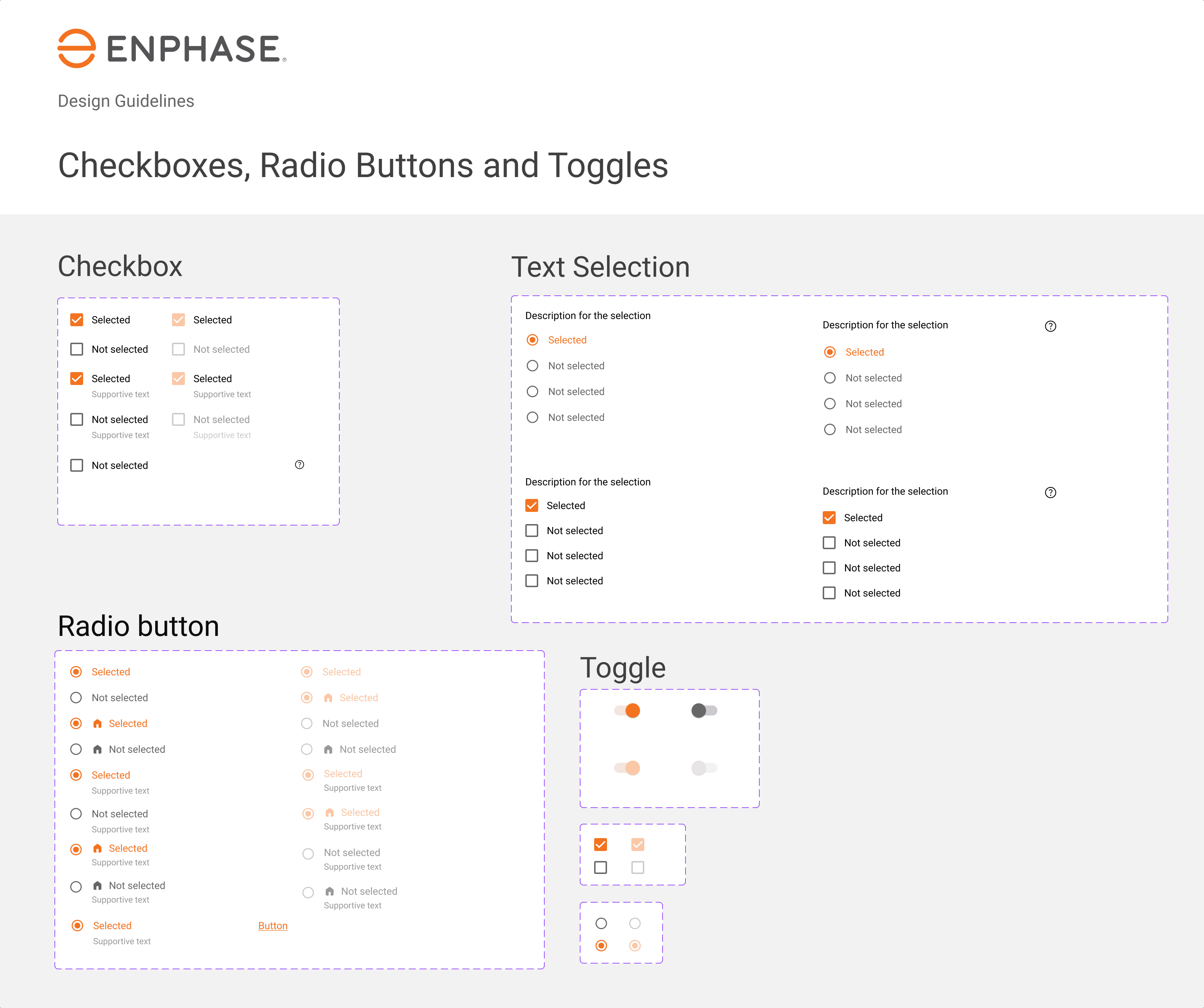The width and height of the screenshot is (1204, 1008).
Task: Select the second radio option in top-left Text Selection group
Action: click(x=532, y=365)
